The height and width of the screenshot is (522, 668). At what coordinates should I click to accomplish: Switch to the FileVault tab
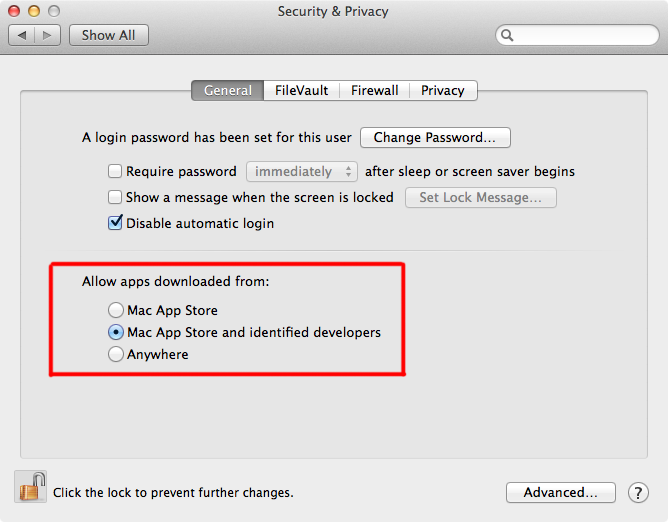tap(302, 90)
